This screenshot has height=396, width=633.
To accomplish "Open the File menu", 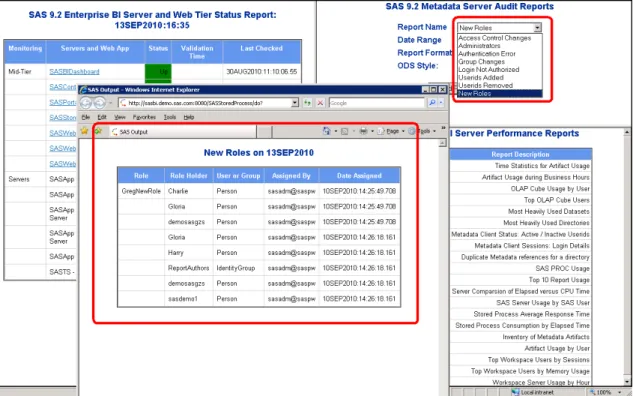I will coord(86,117).
